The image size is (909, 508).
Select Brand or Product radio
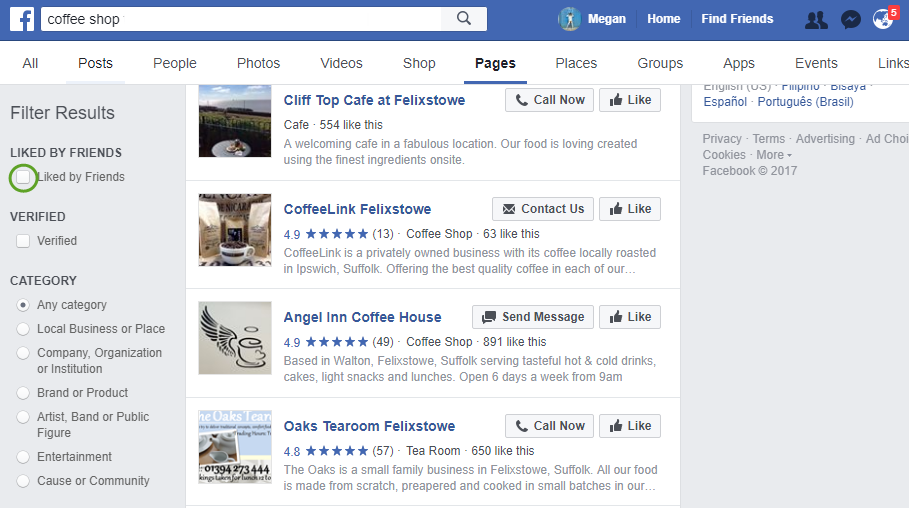23,393
